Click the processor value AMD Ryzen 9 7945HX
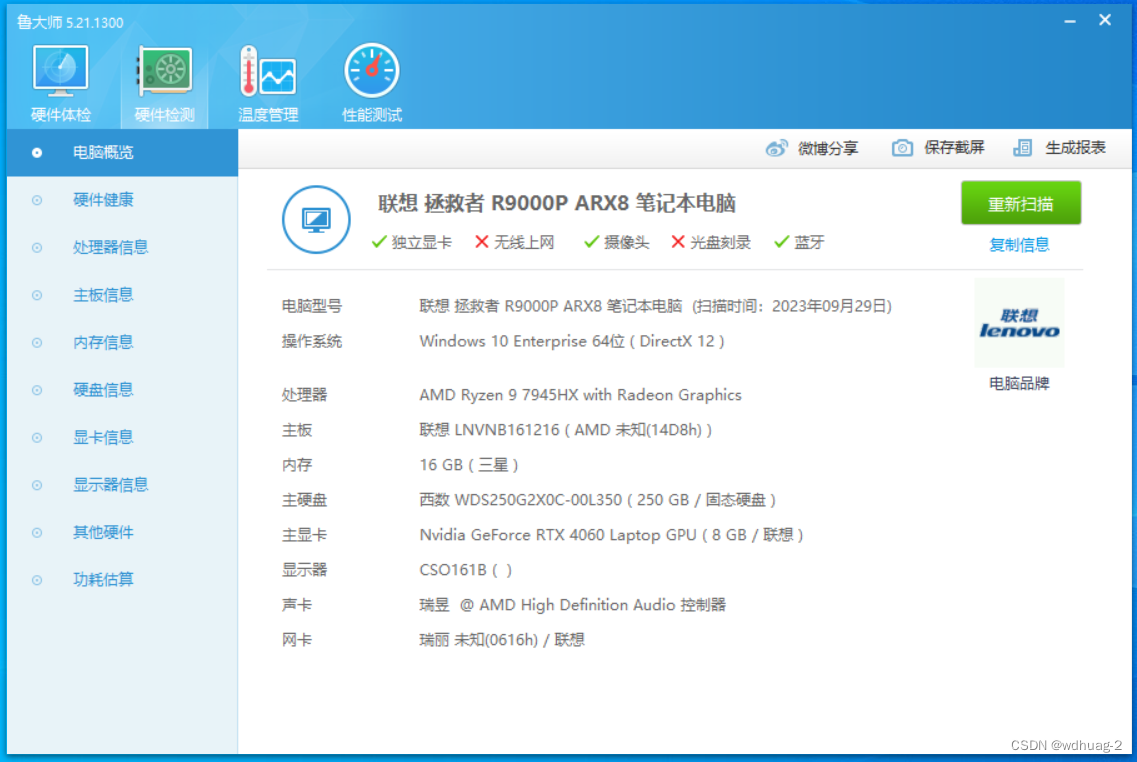 pyautogui.click(x=580, y=395)
